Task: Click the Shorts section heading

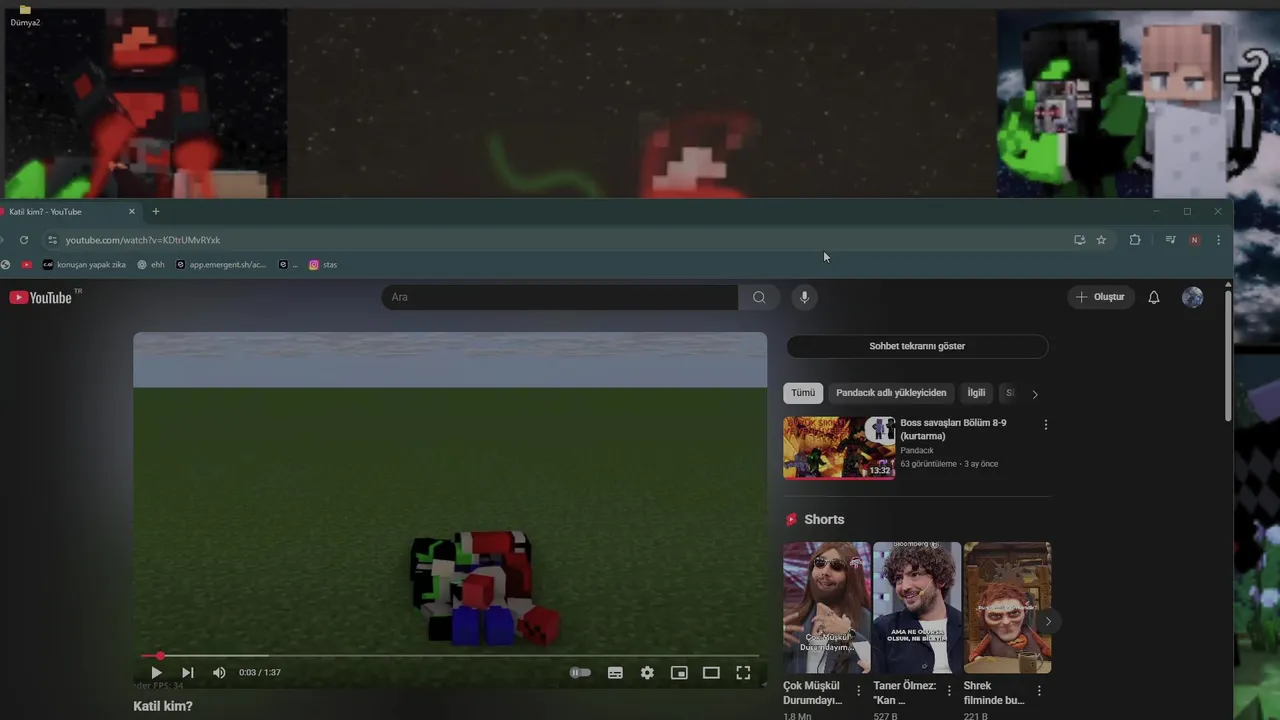Action: 824,519
